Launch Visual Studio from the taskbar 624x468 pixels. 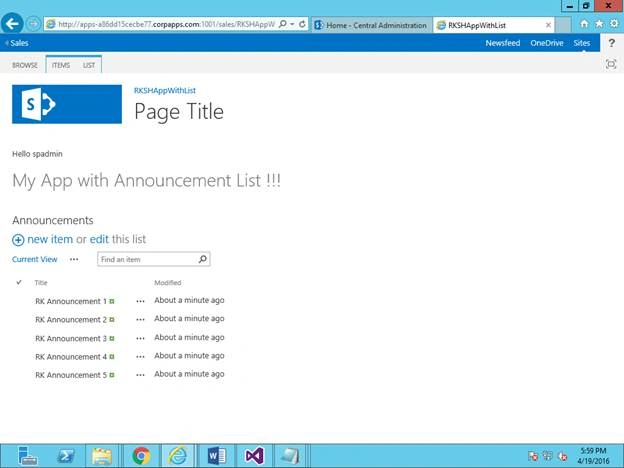pos(255,456)
